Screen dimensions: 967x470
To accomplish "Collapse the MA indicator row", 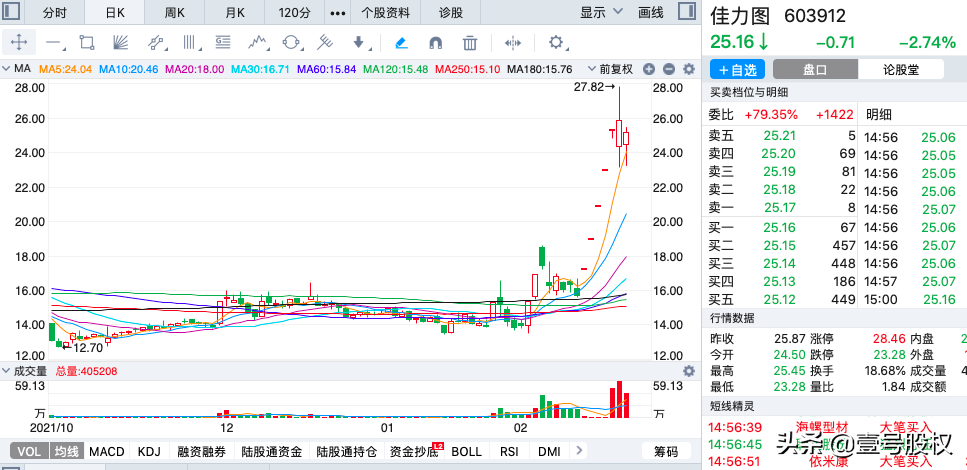I will [7, 68].
